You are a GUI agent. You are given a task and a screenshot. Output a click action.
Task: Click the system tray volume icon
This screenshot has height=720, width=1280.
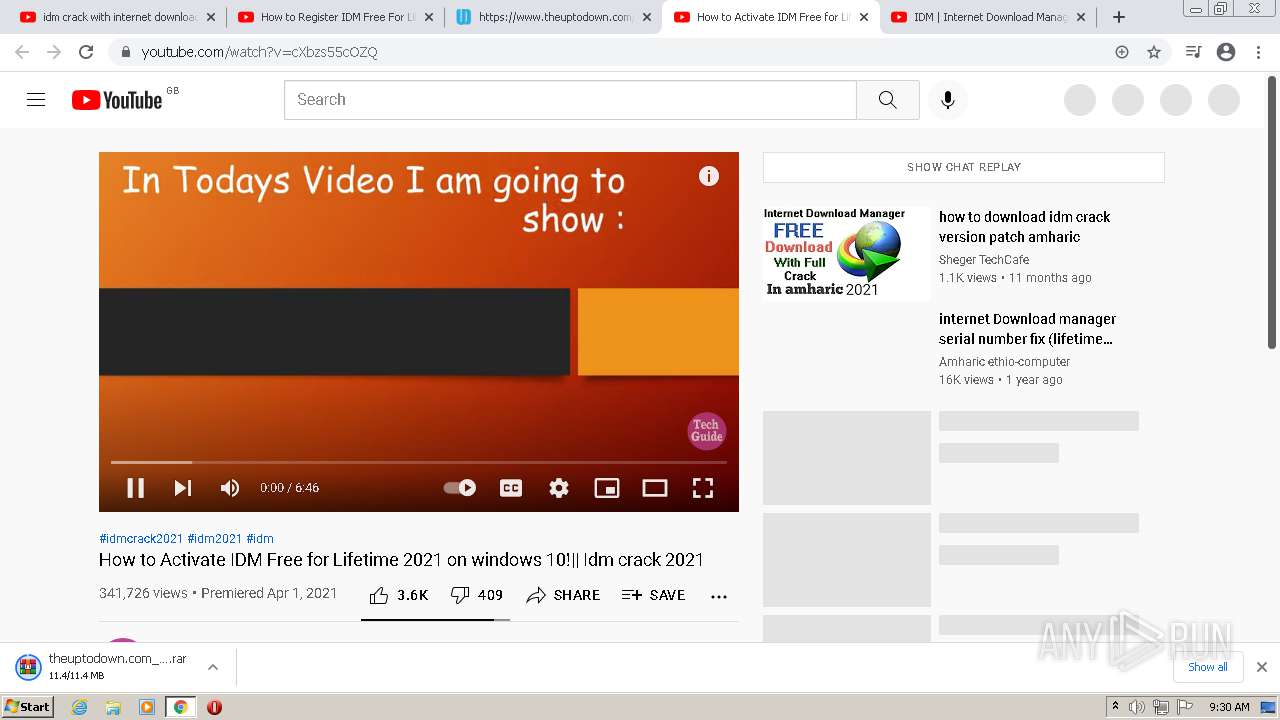coord(1137,707)
